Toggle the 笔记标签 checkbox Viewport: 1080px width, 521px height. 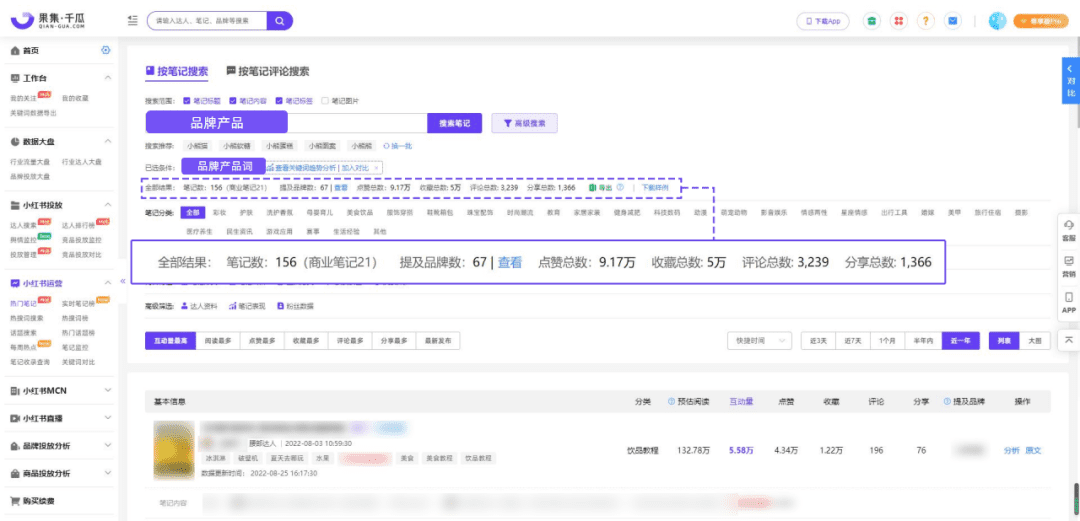tap(279, 101)
